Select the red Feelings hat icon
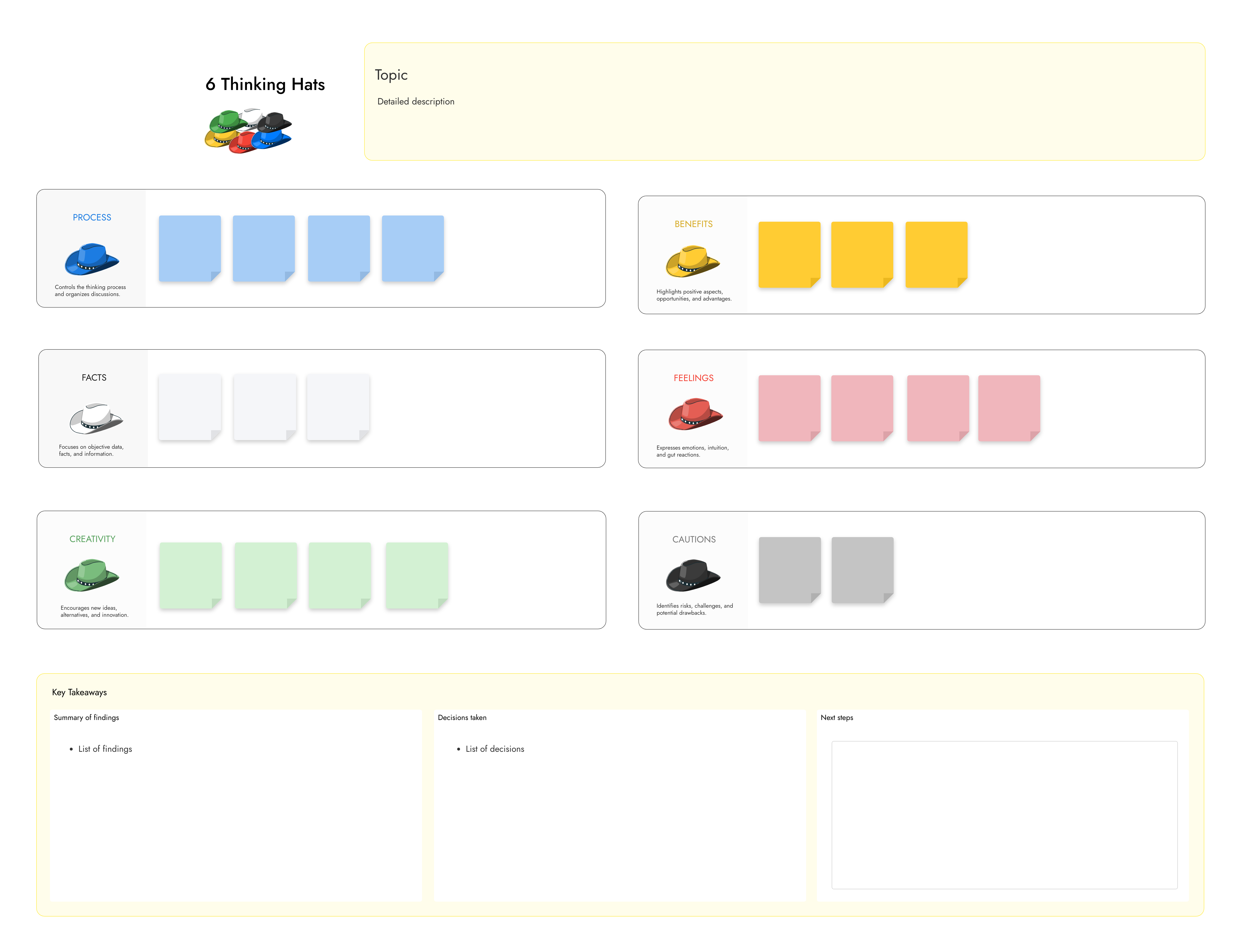1248x952 pixels. click(695, 414)
